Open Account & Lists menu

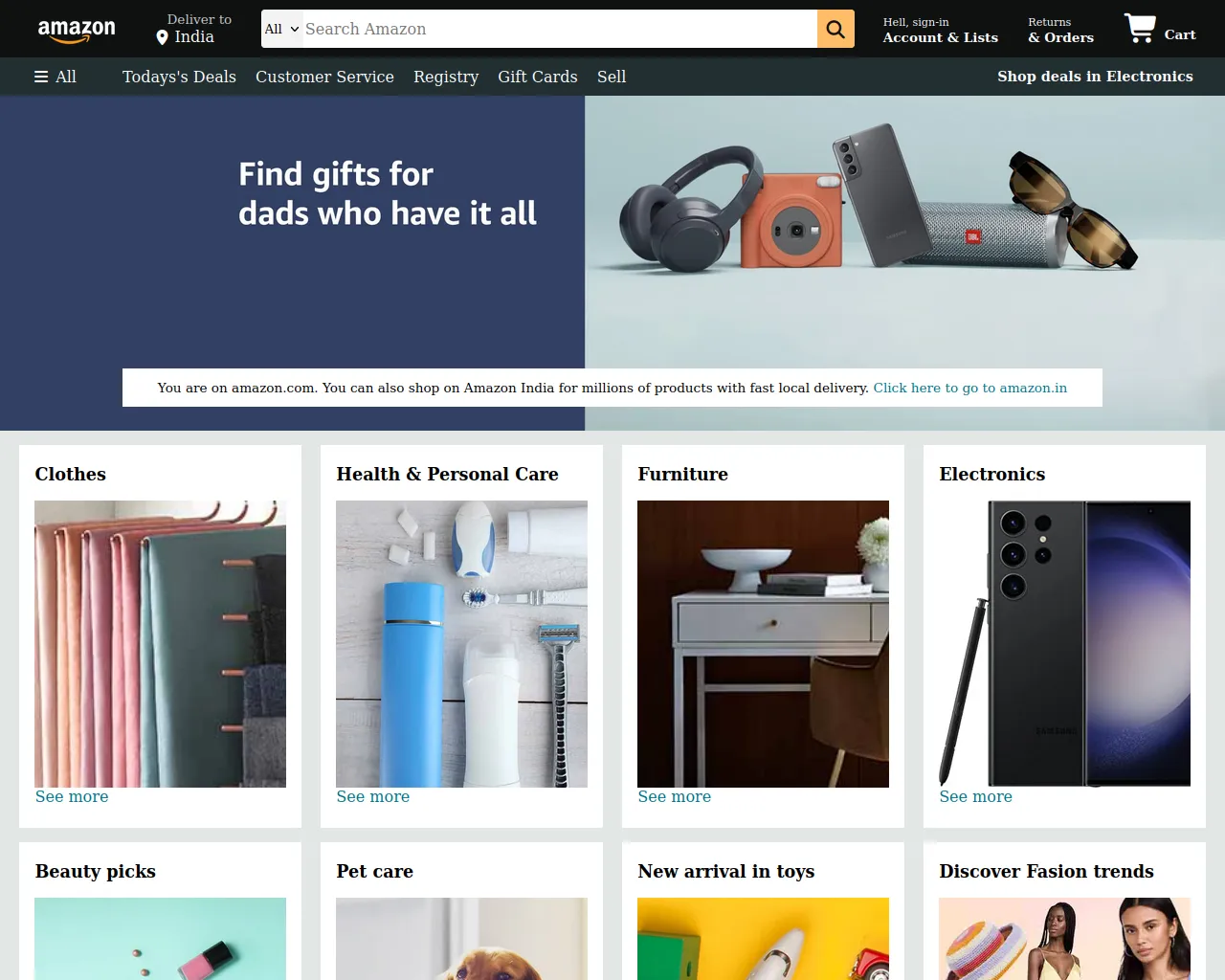tap(940, 30)
